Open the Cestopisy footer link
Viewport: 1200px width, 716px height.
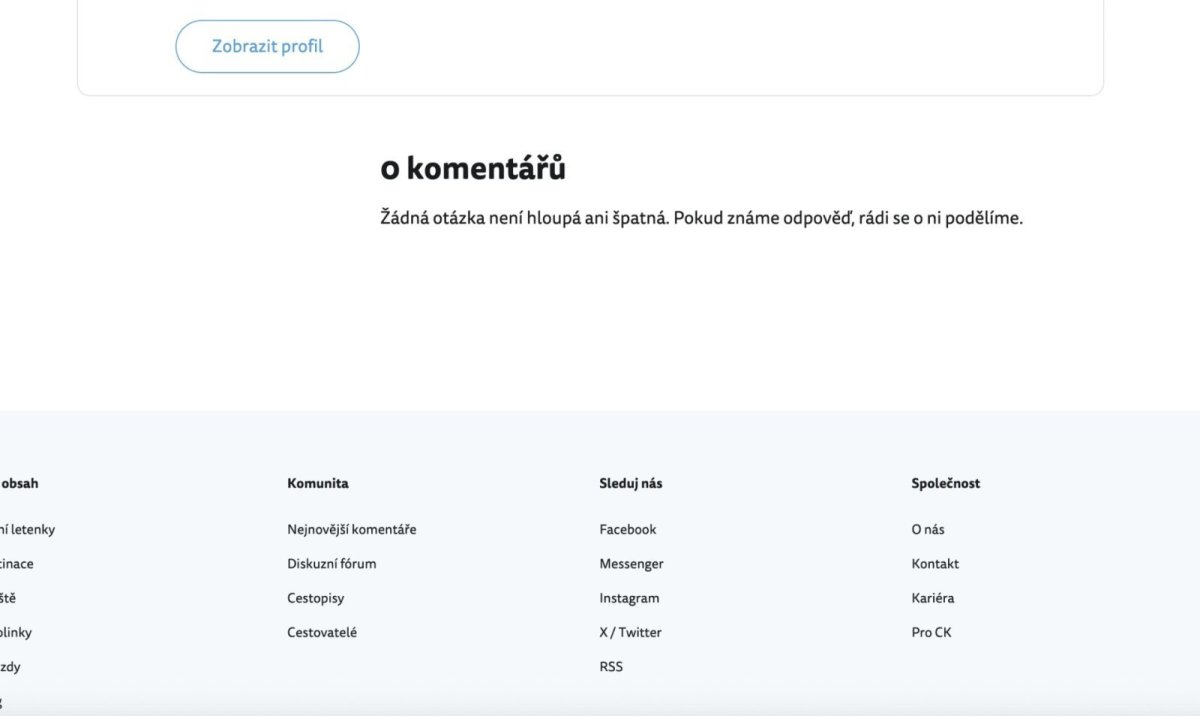315,598
